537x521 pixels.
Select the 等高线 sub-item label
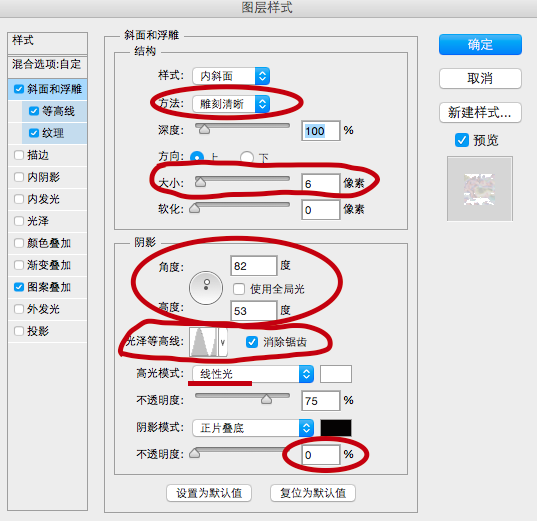(58, 111)
